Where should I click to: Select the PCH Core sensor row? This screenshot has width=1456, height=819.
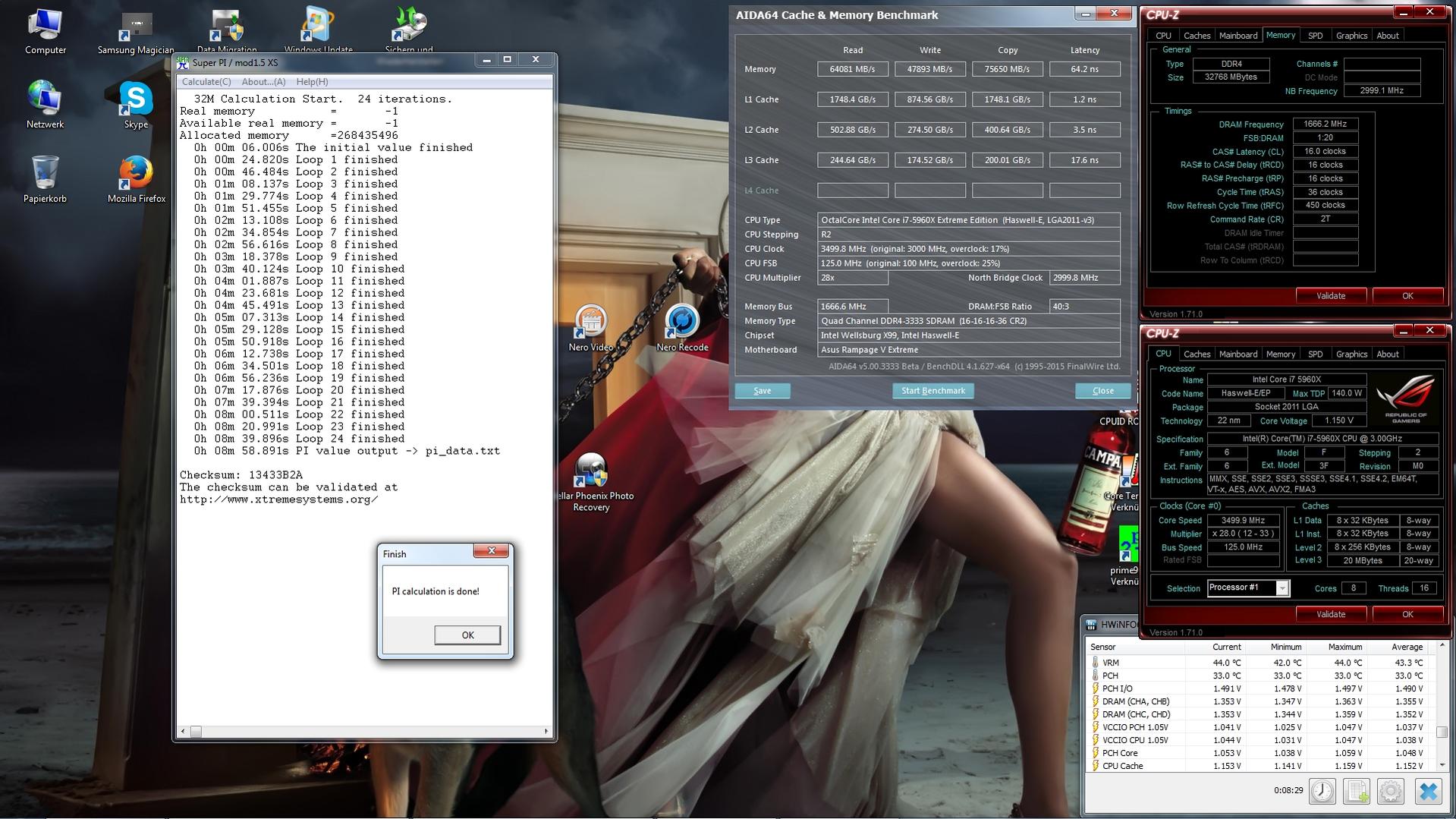coord(1261,753)
